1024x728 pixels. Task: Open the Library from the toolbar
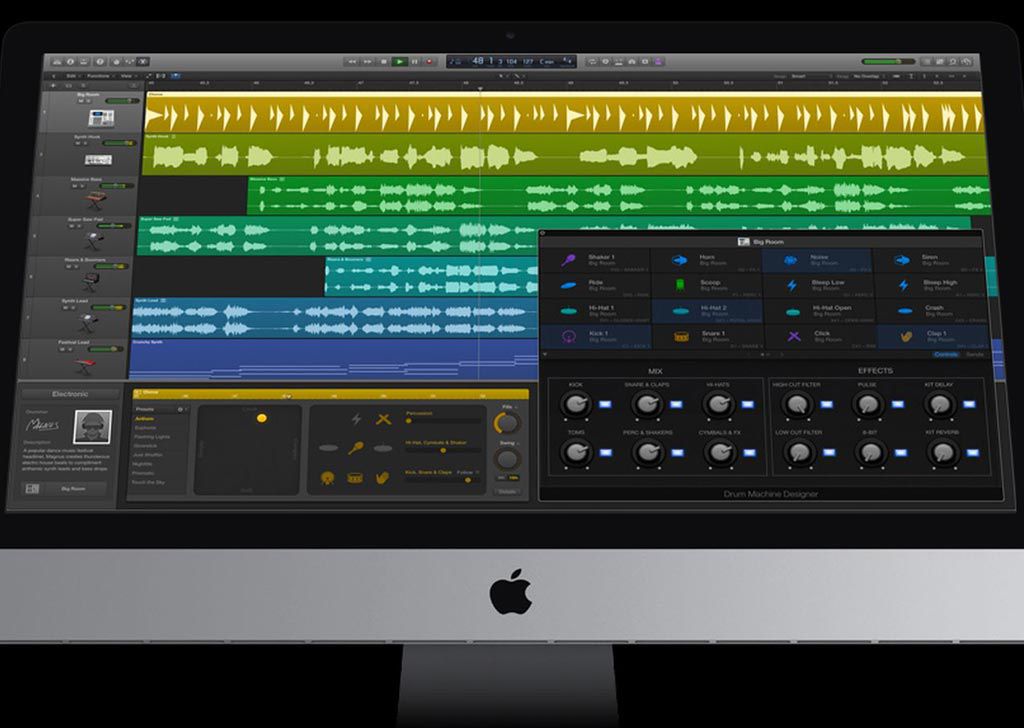57,61
